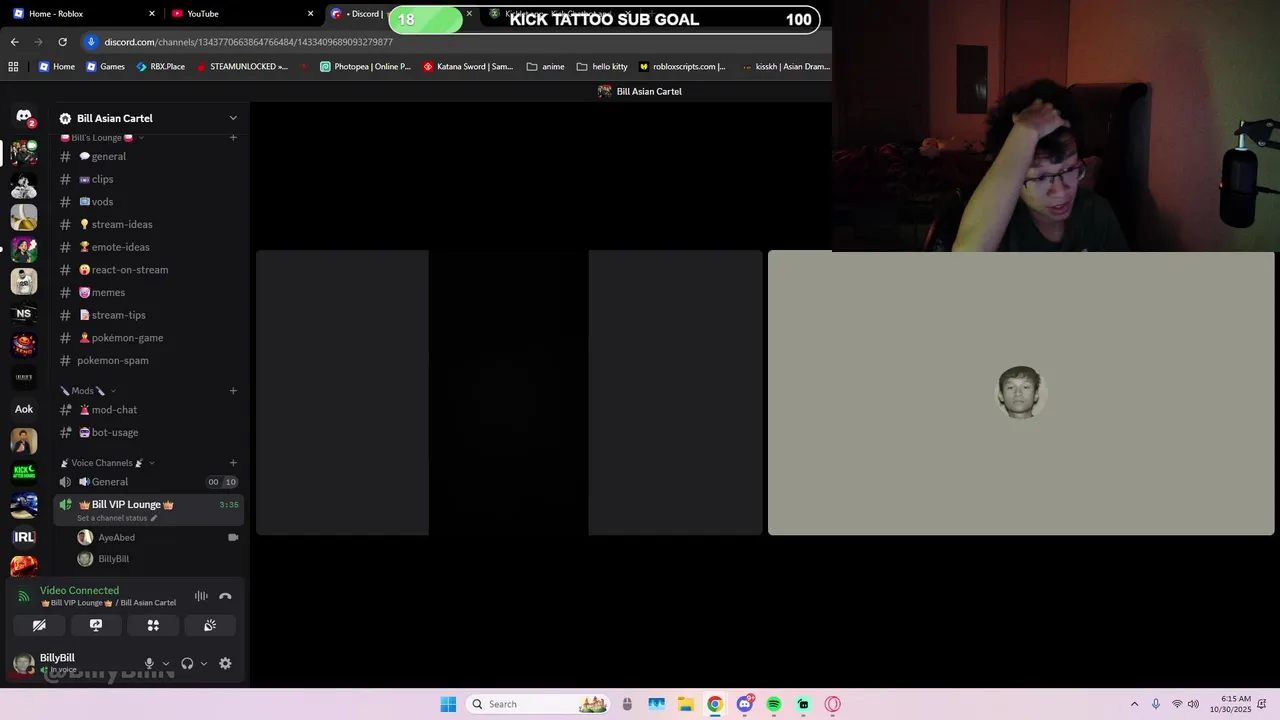
Task: Collapse the Mods category
Action: (x=88, y=391)
